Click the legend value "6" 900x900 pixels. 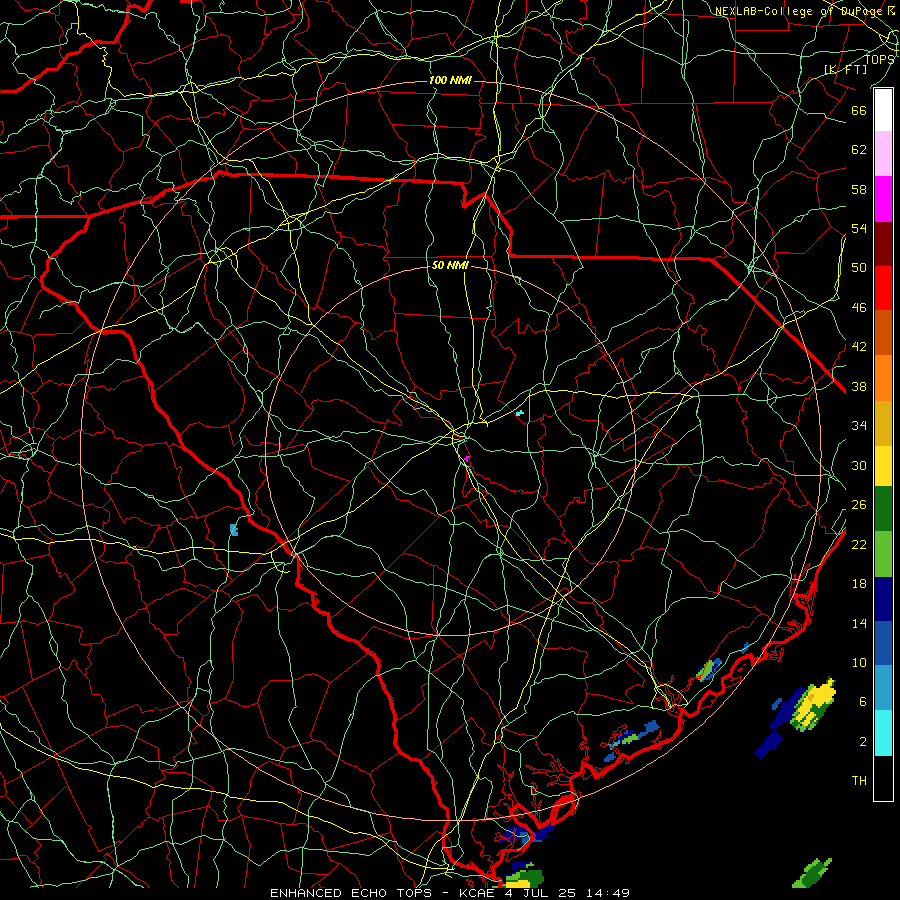pos(863,702)
